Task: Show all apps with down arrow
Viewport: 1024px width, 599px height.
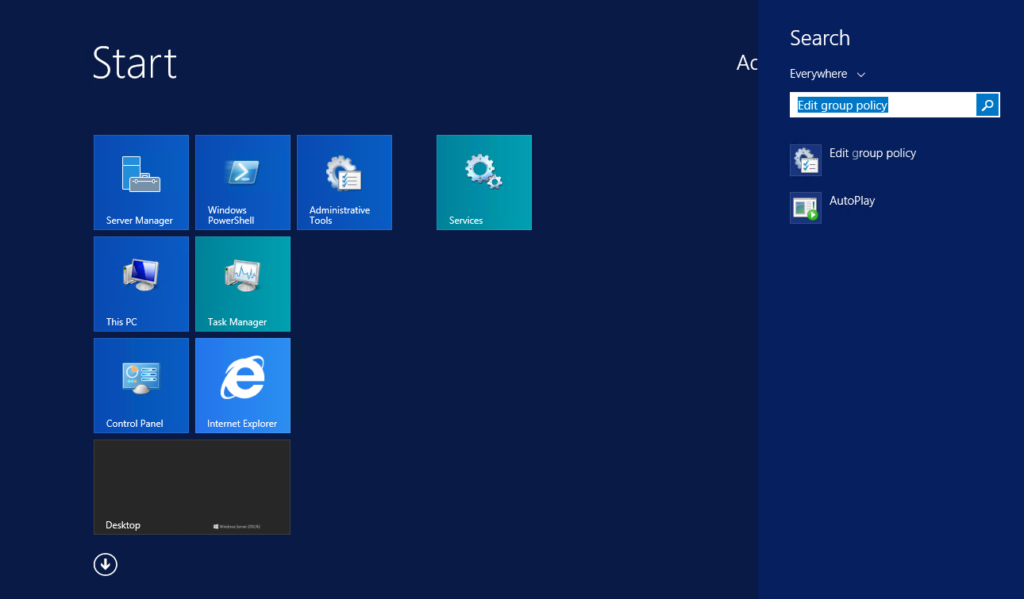Action: [105, 565]
